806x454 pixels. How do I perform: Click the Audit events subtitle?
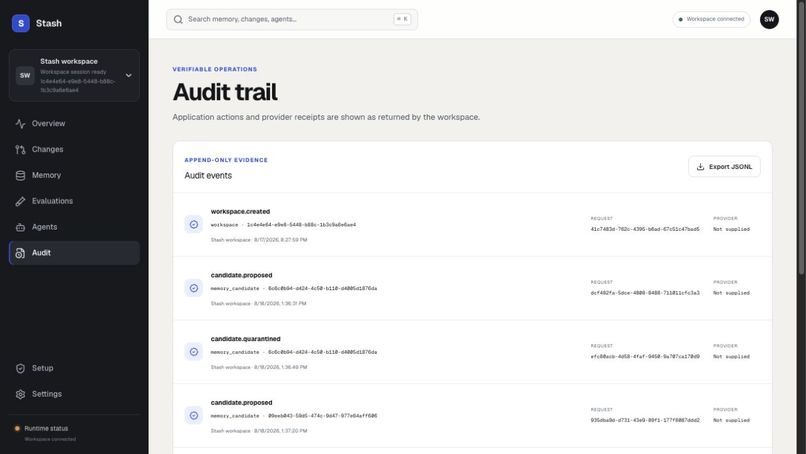point(208,176)
